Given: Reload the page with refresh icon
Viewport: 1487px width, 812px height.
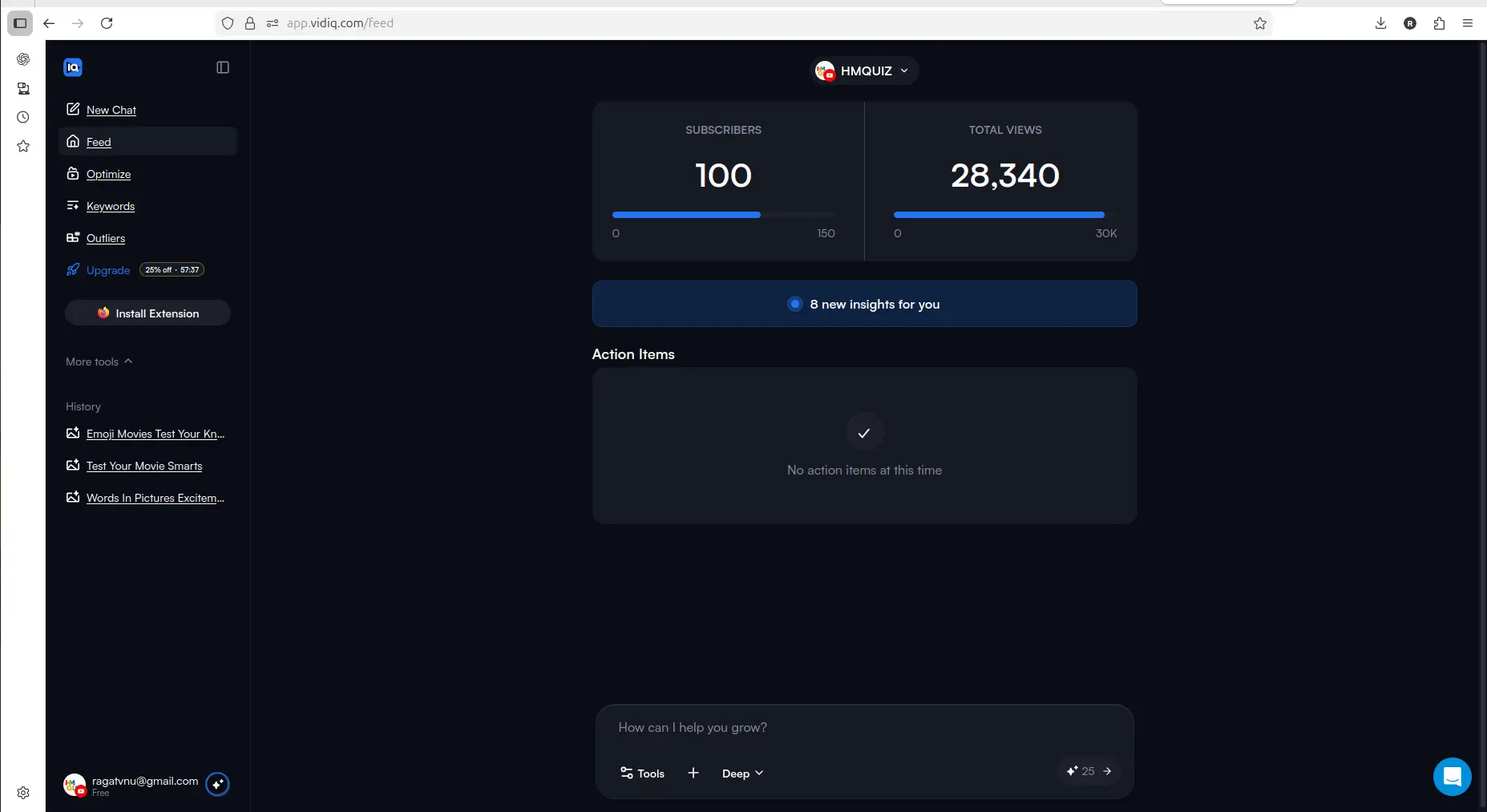Looking at the screenshot, I should tap(107, 23).
